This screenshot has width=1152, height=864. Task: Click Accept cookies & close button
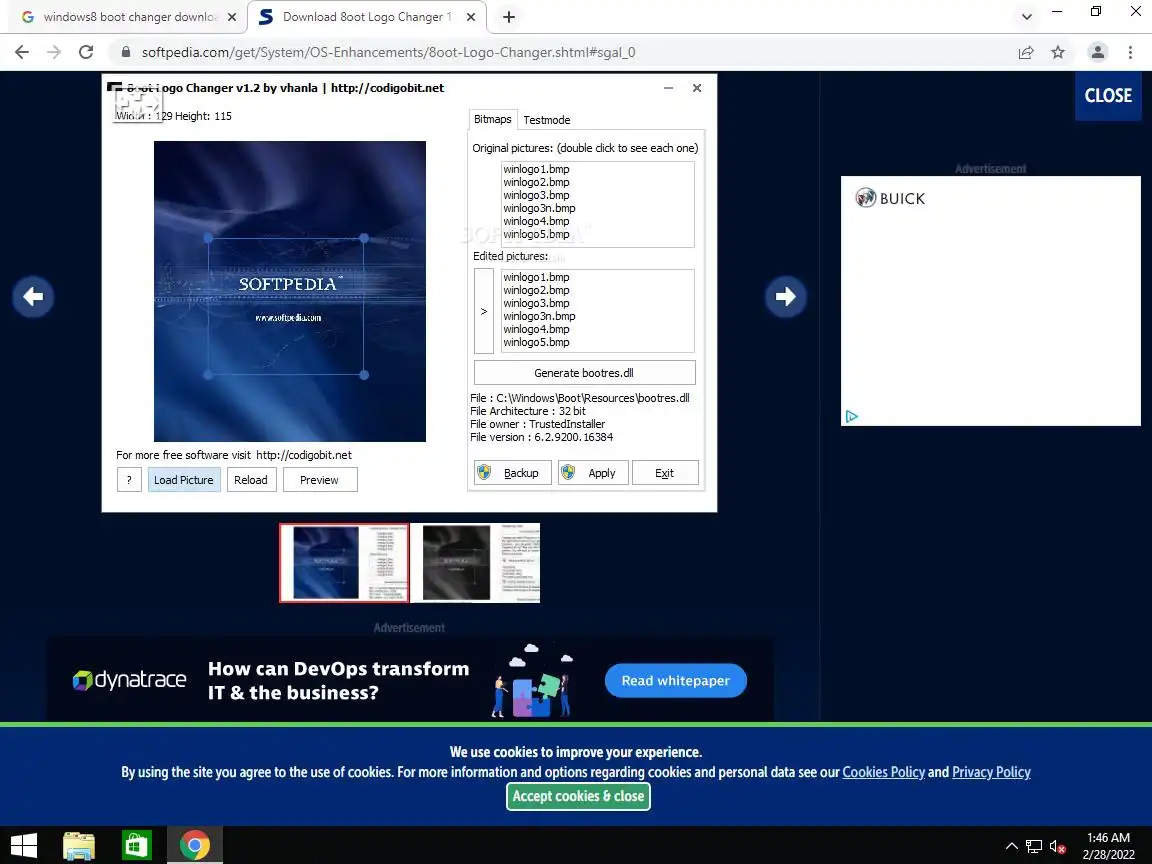coord(578,796)
